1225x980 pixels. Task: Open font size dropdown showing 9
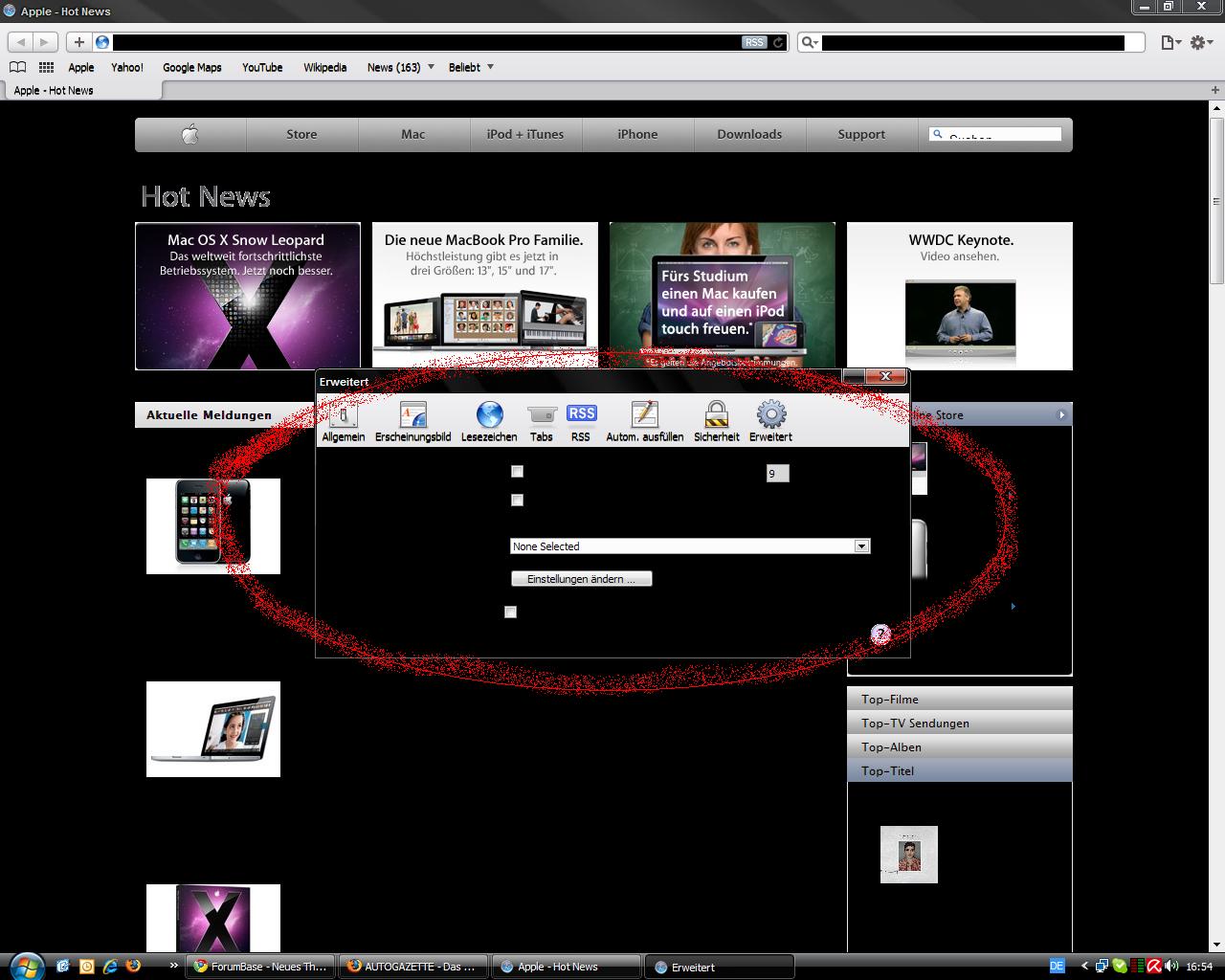click(777, 473)
